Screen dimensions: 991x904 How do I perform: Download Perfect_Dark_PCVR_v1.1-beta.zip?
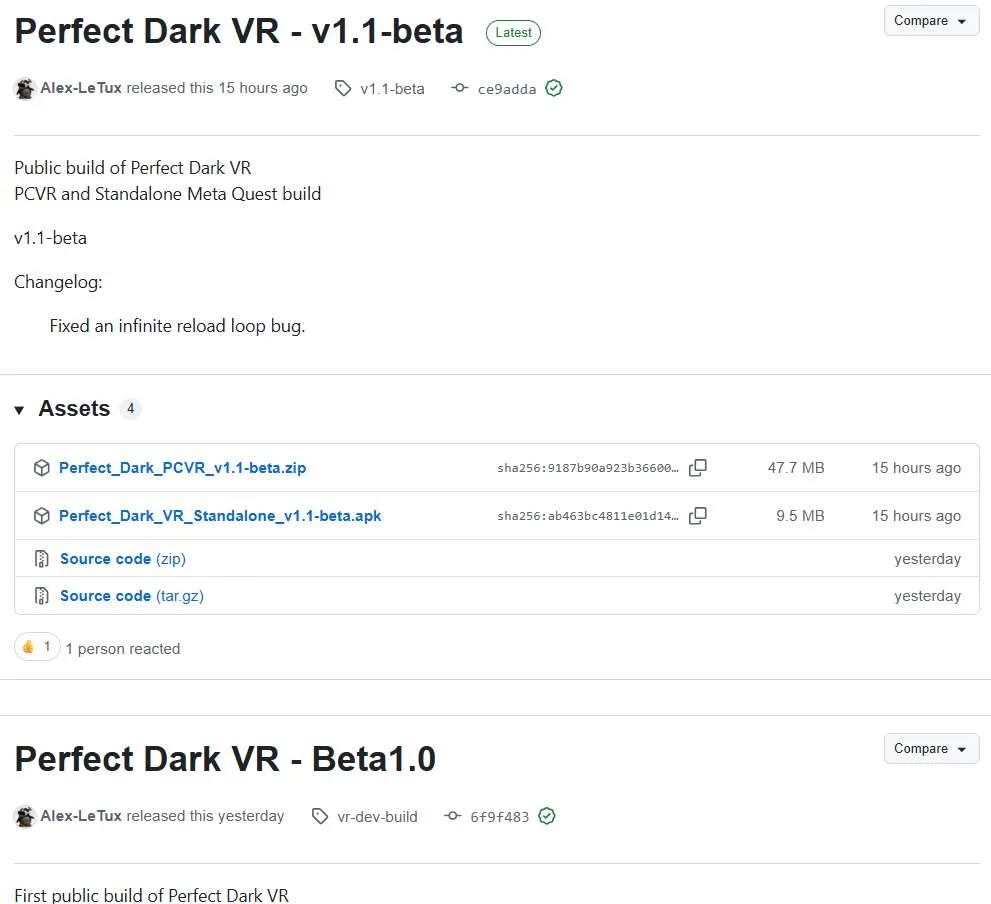(182, 468)
